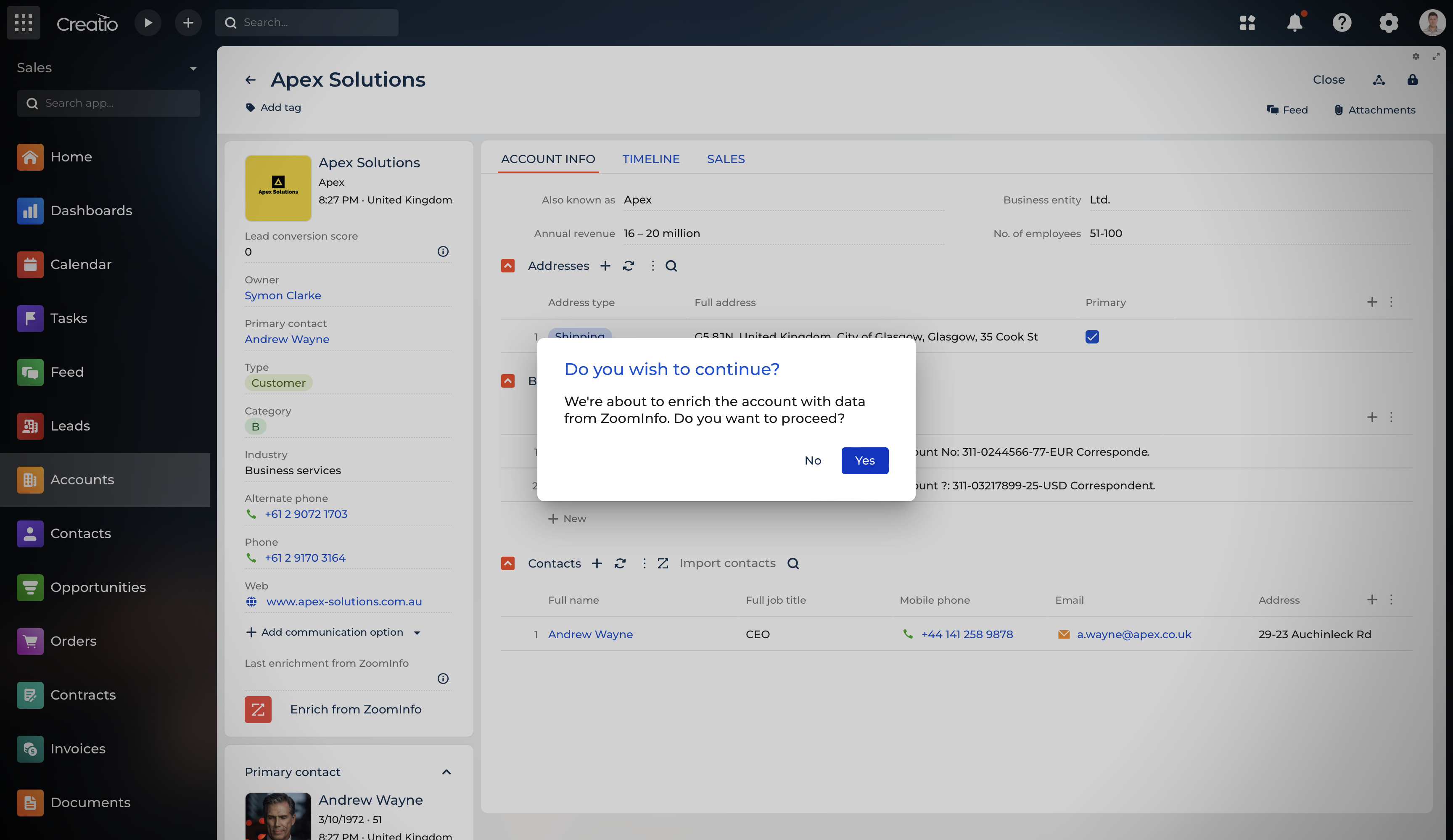
Task: Open Contacts more actions menu
Action: [x=644, y=563]
